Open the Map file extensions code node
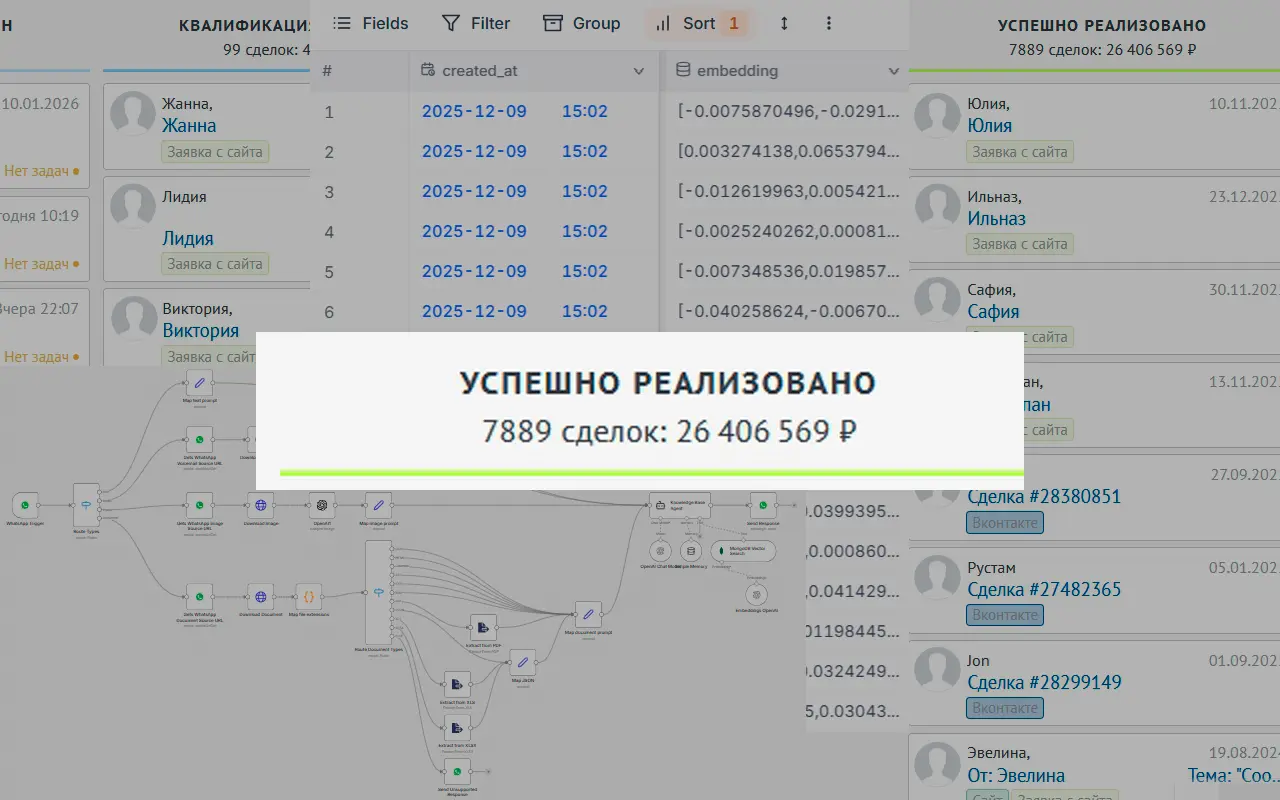The height and width of the screenshot is (800, 1280). [x=307, y=597]
